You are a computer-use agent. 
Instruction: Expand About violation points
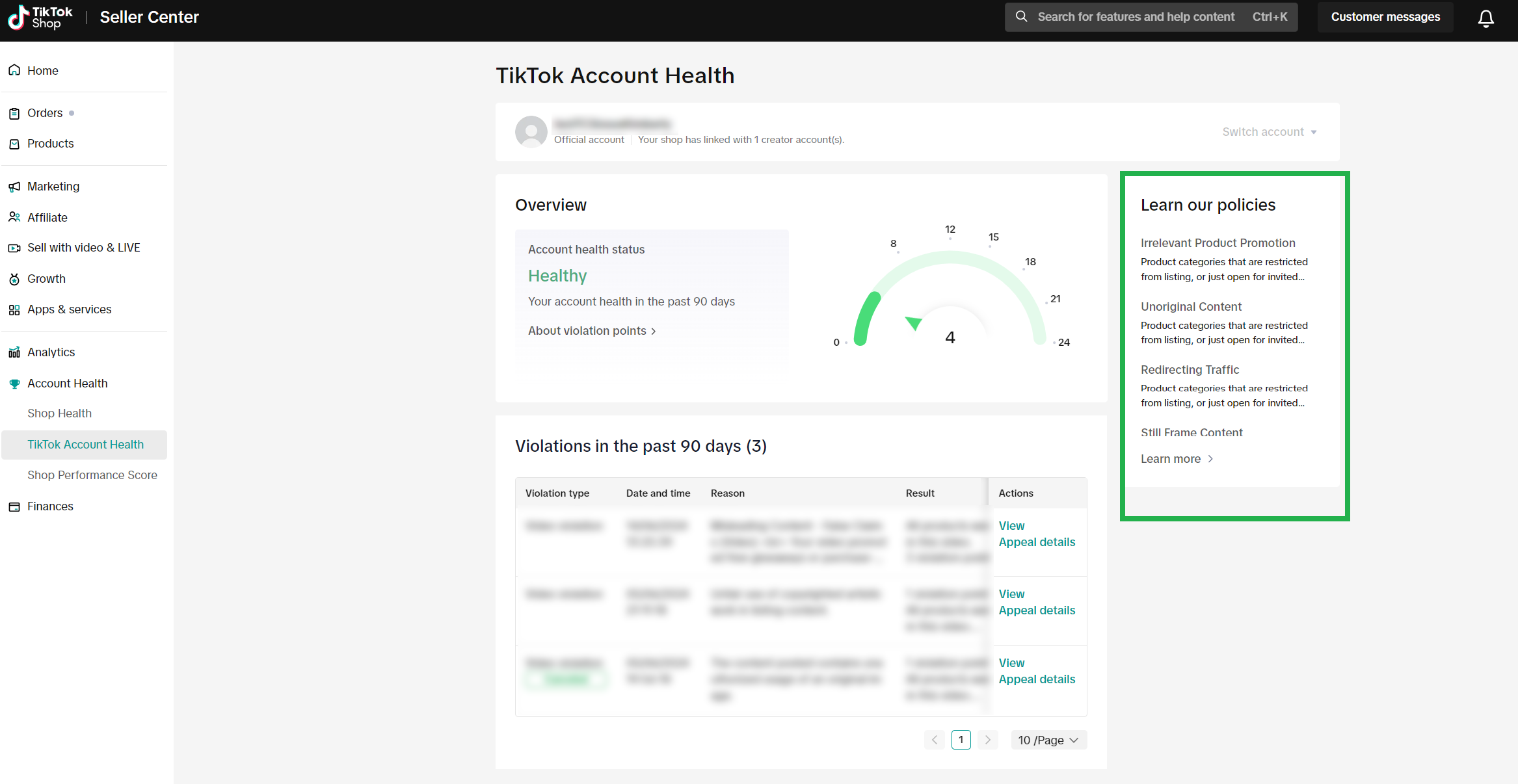coord(591,331)
